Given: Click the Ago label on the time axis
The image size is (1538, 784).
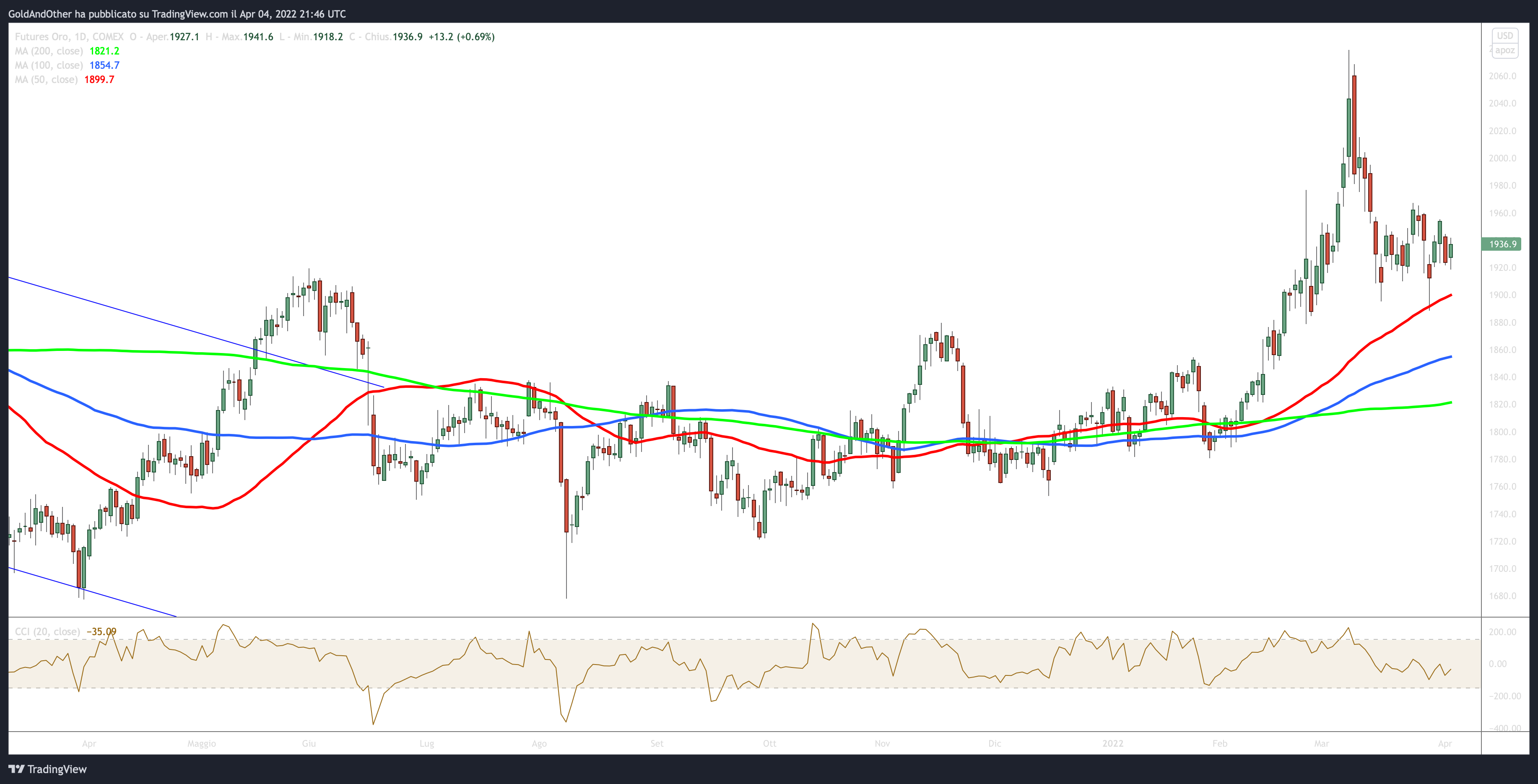Looking at the screenshot, I should pyautogui.click(x=539, y=743).
